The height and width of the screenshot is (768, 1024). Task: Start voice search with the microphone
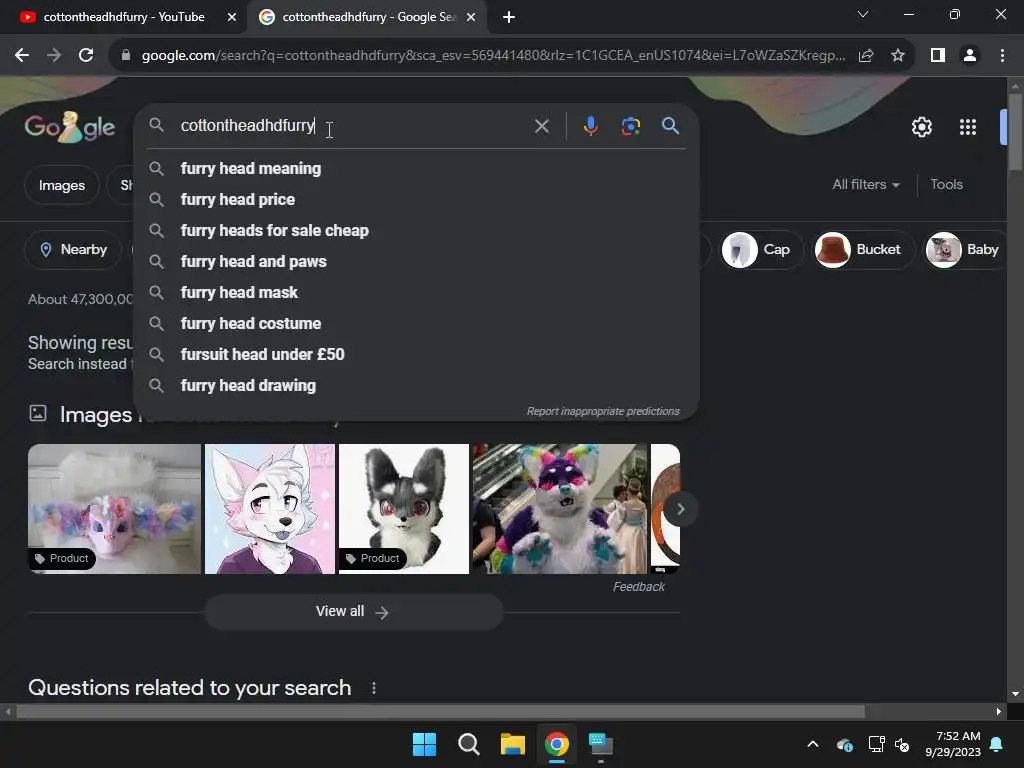590,126
